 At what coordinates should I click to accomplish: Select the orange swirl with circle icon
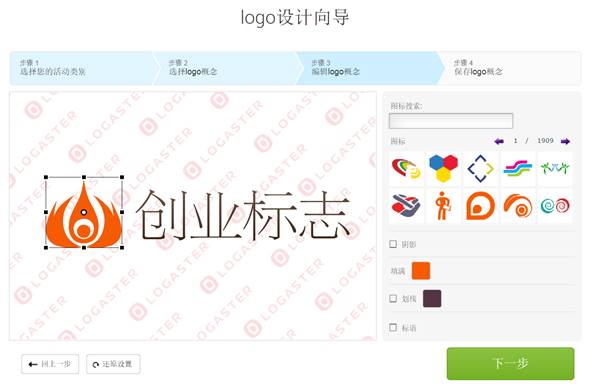tap(518, 206)
